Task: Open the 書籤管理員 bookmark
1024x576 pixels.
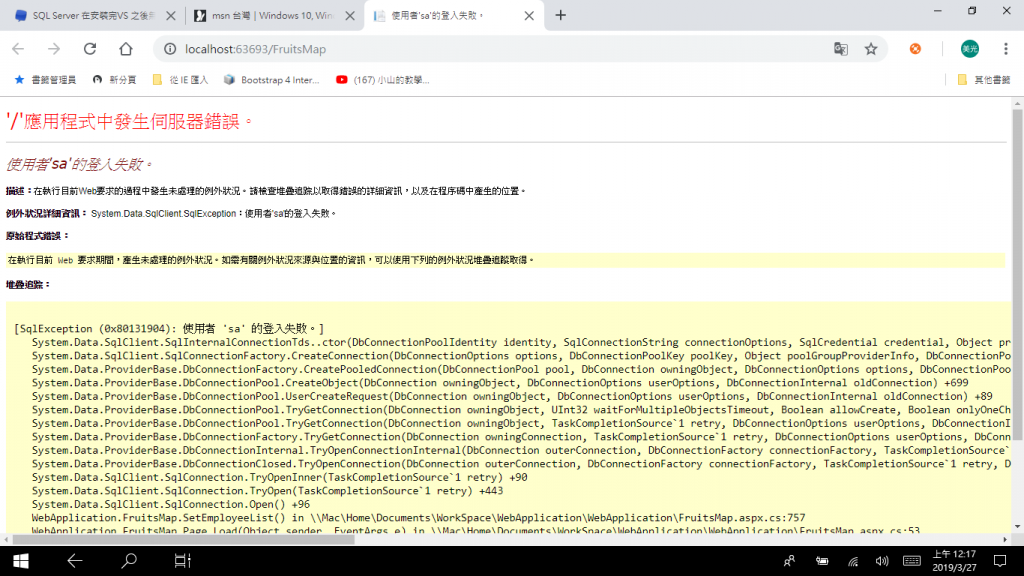Action: click(45, 80)
